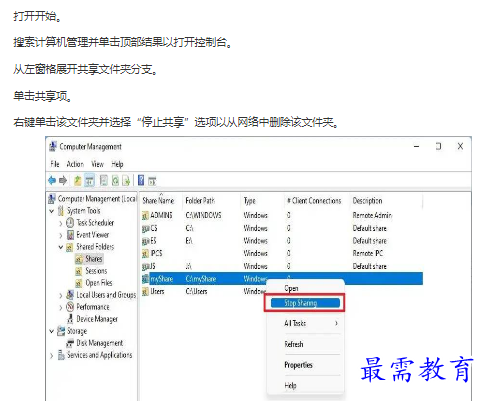Click the Users share icon
The image size is (482, 401).
(145, 292)
